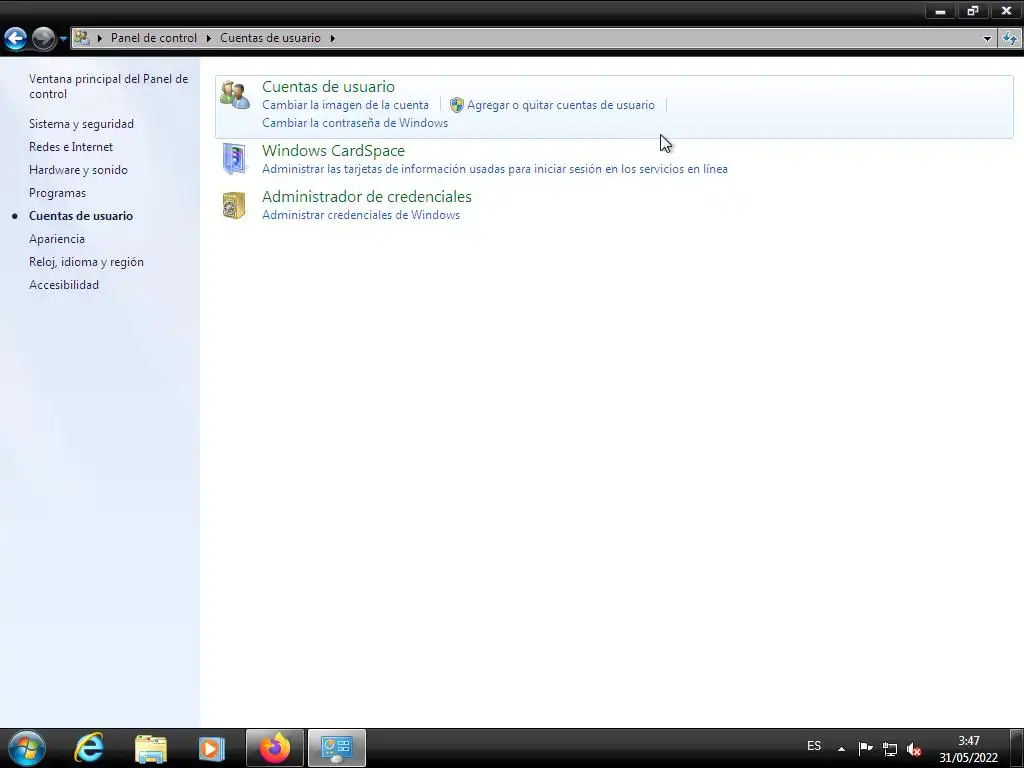Go to Redes e Internet category
The height and width of the screenshot is (768, 1024).
(x=71, y=147)
